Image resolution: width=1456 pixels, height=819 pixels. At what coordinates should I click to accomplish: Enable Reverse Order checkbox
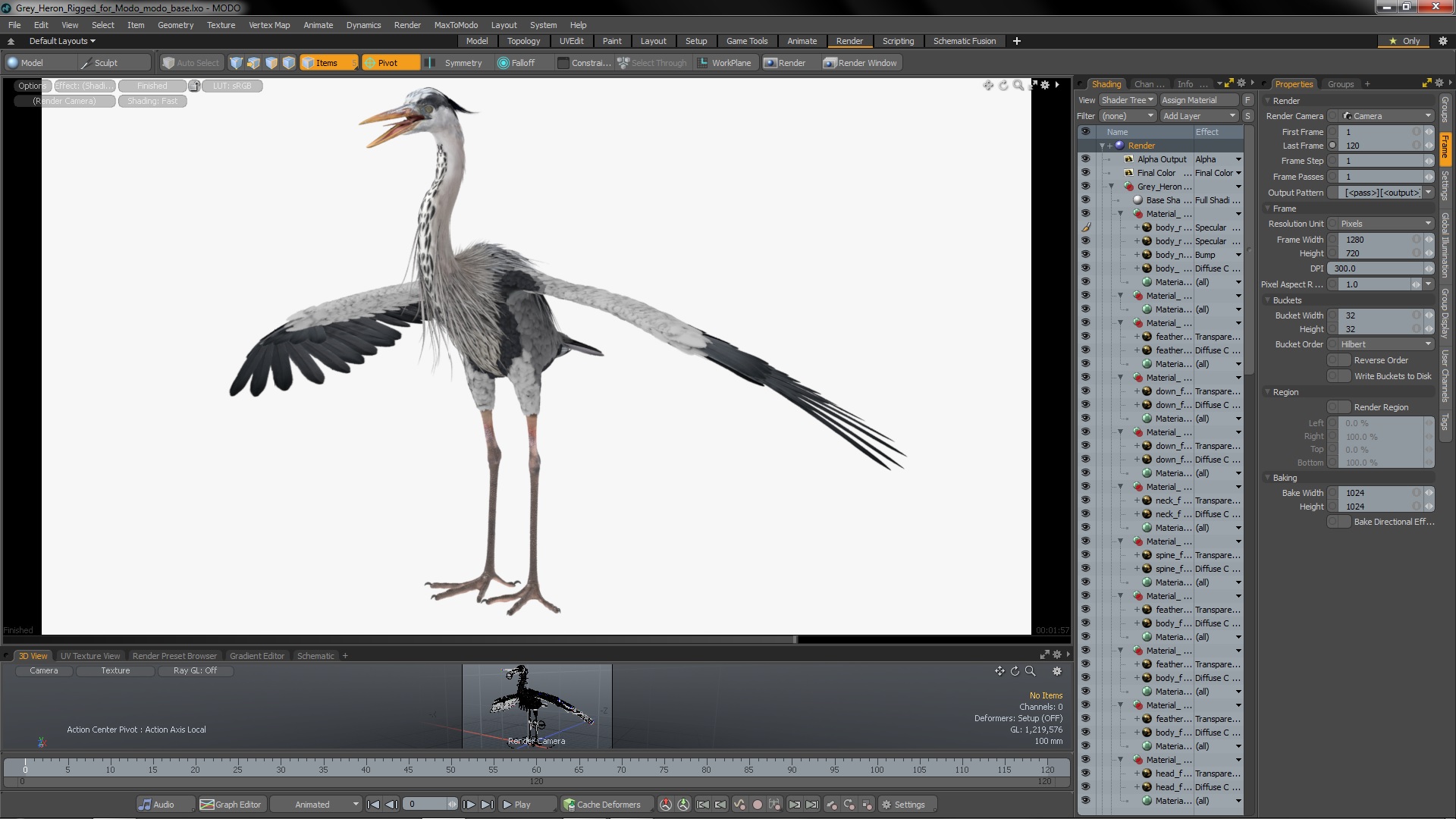click(x=1339, y=360)
